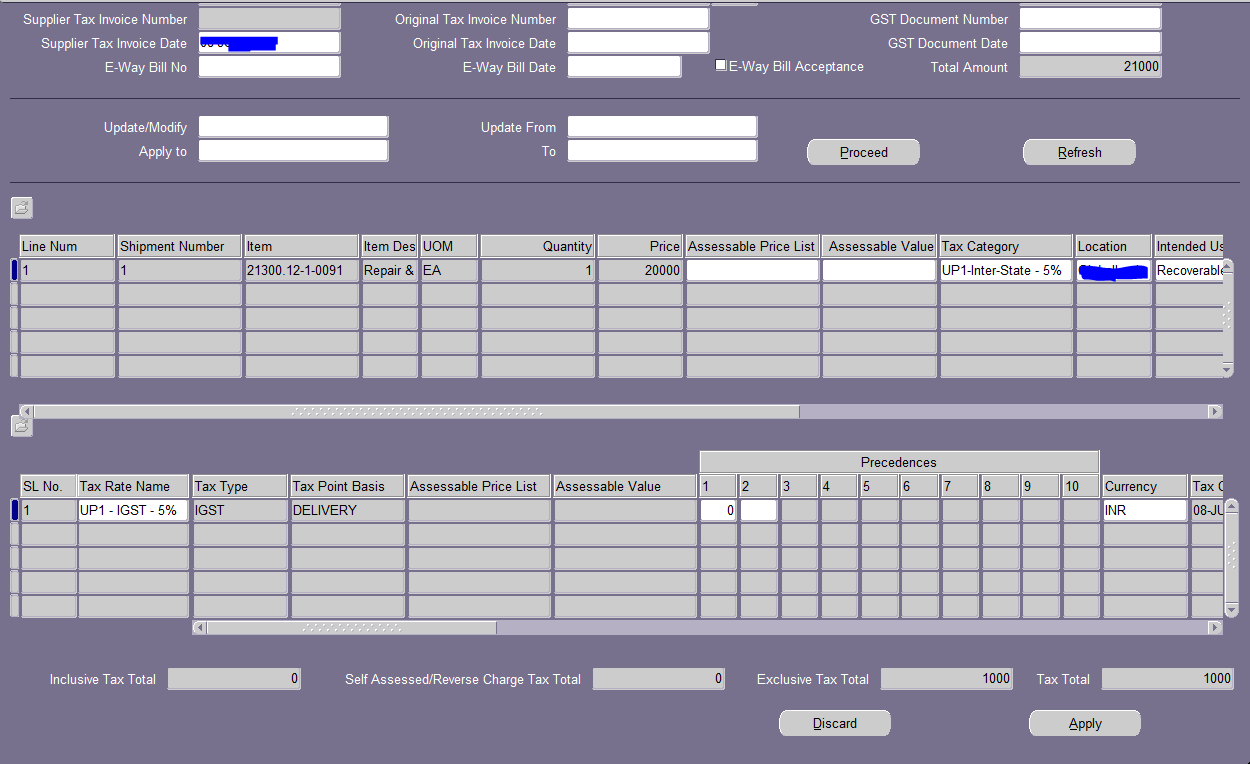Click down arrow on tax lines vertical scrollbar
This screenshot has width=1250, height=764.
coord(1231,608)
